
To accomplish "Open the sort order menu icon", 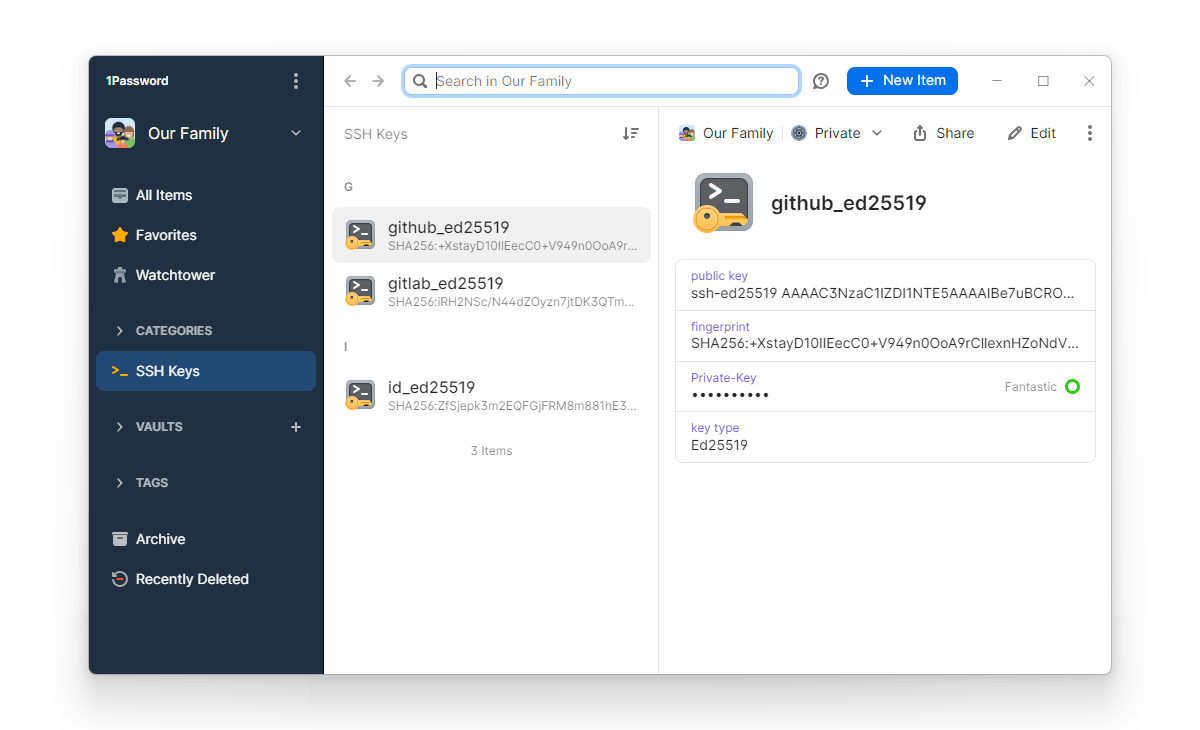I will [630, 133].
